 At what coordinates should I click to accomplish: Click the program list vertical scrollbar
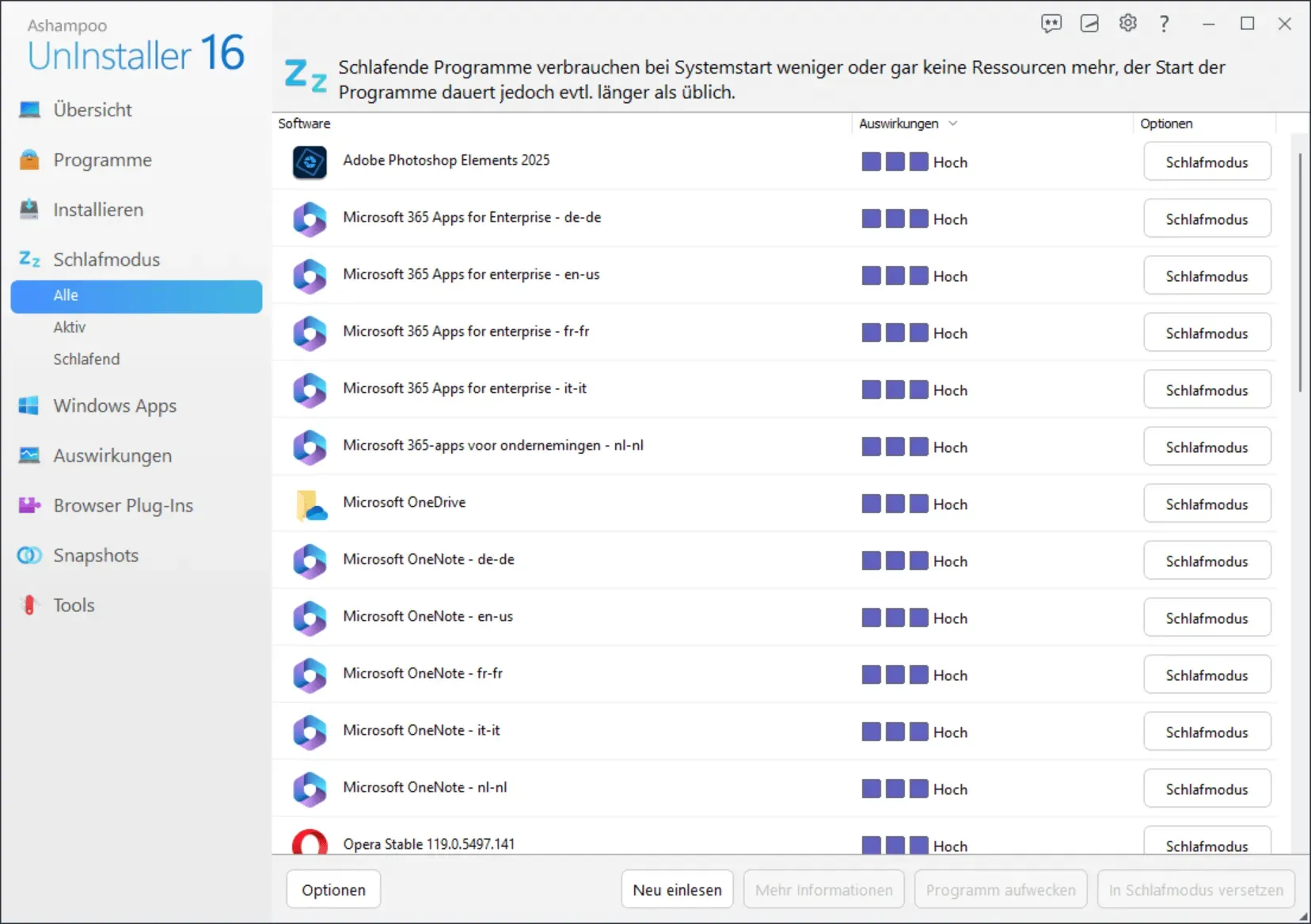[1300, 273]
